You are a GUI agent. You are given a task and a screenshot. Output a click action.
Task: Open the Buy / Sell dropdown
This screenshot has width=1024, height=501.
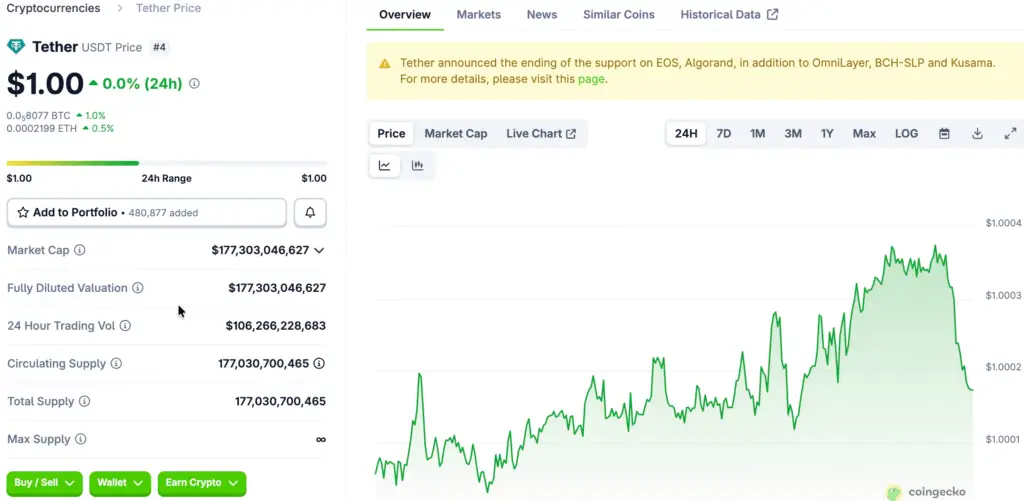[45, 483]
